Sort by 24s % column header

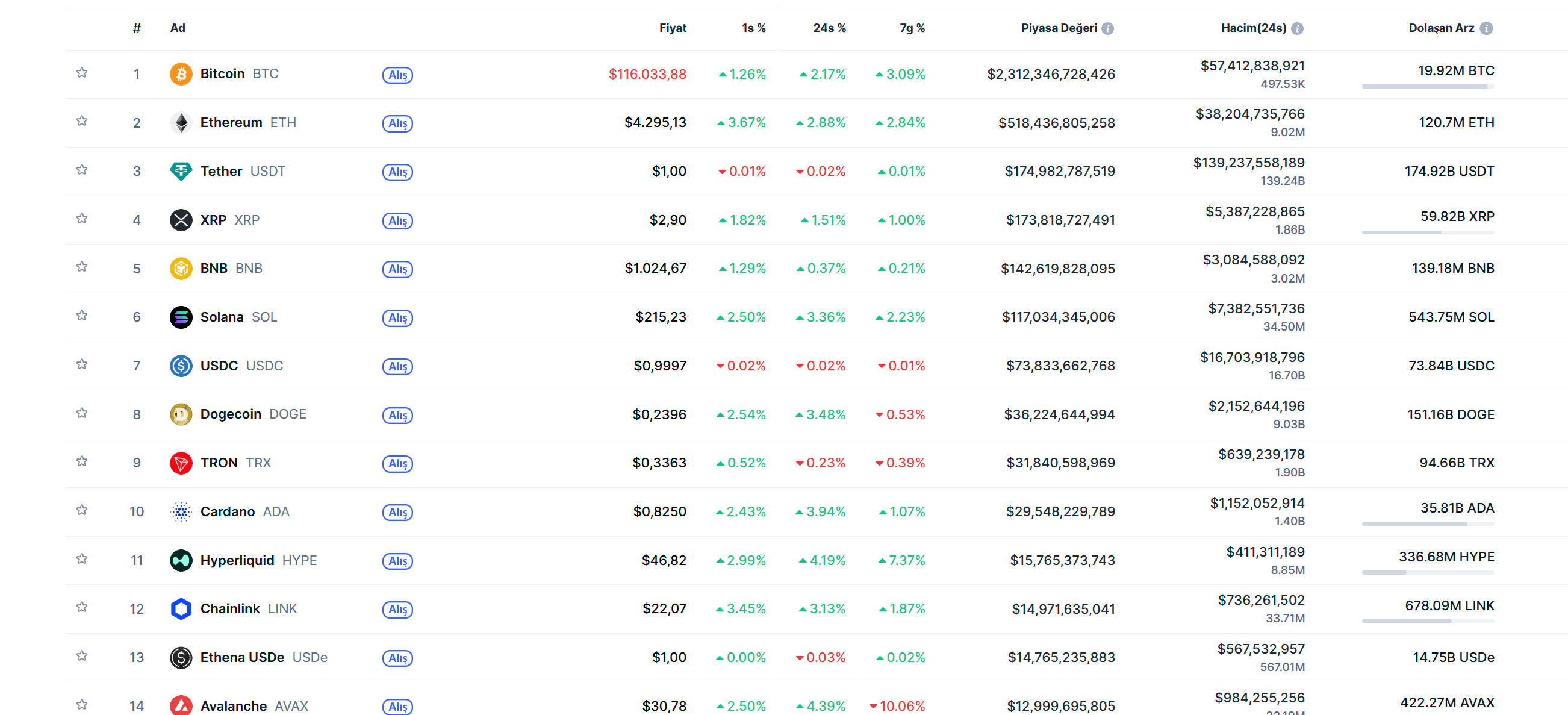pyautogui.click(x=829, y=28)
